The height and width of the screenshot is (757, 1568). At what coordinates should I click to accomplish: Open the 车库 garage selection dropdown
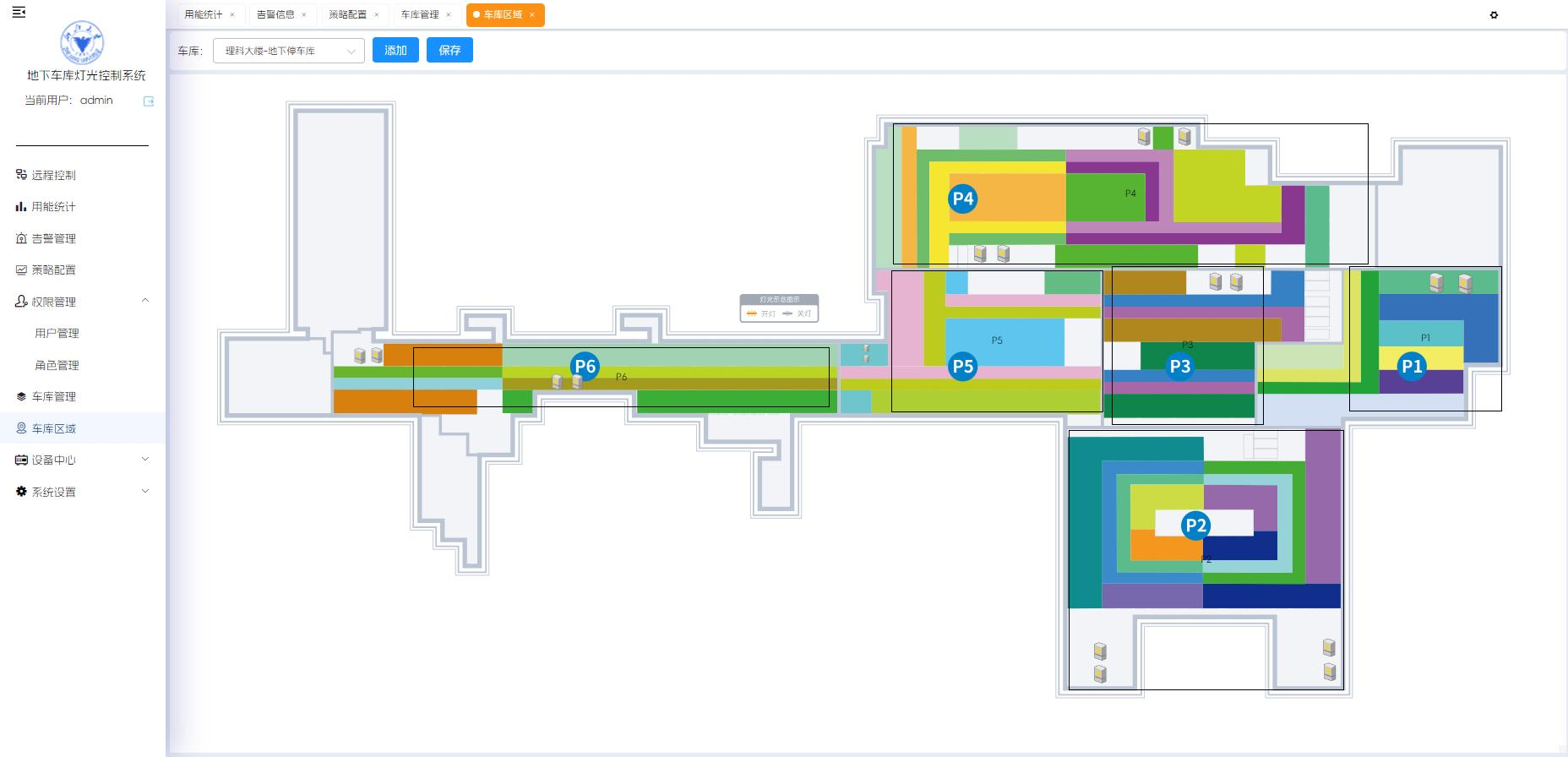tap(289, 51)
